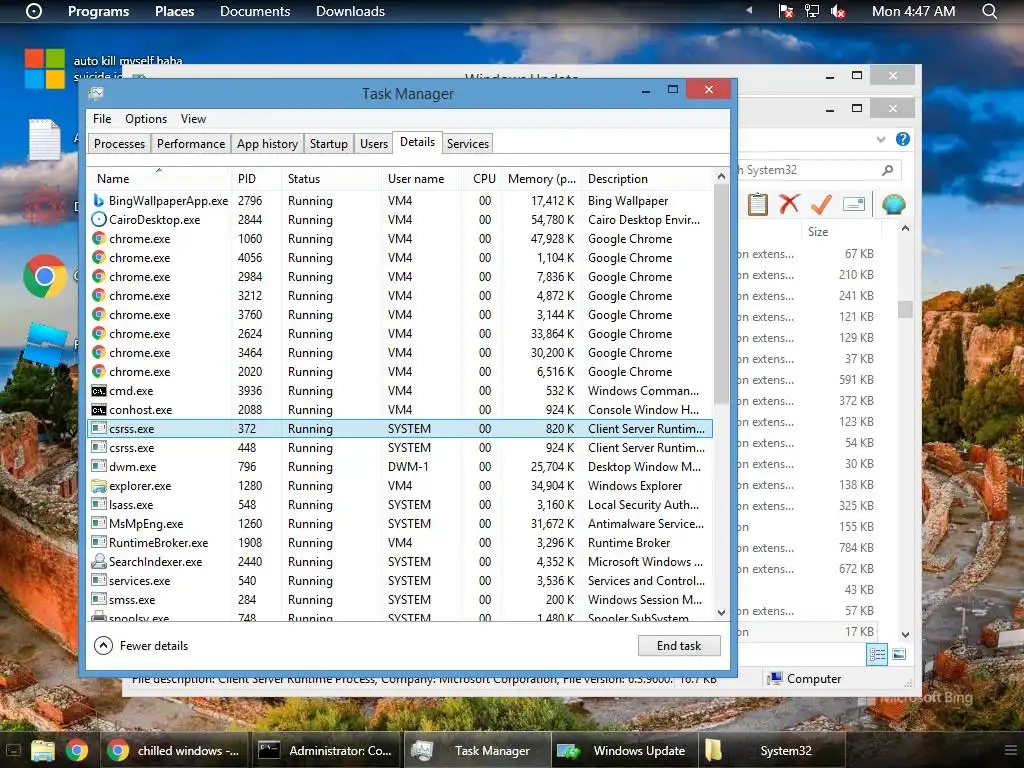Switch to large icons view in System32

point(899,654)
